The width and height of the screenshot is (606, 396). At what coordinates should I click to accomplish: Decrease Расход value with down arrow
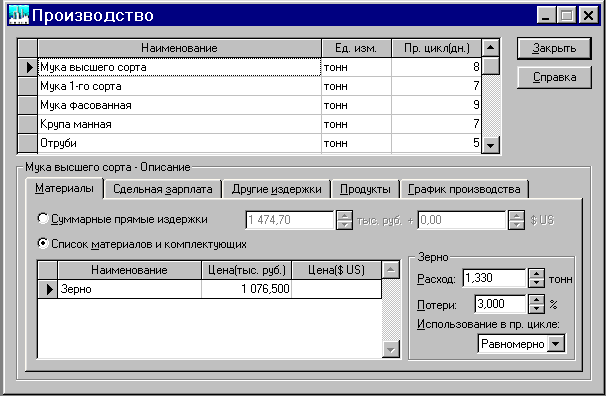click(536, 283)
